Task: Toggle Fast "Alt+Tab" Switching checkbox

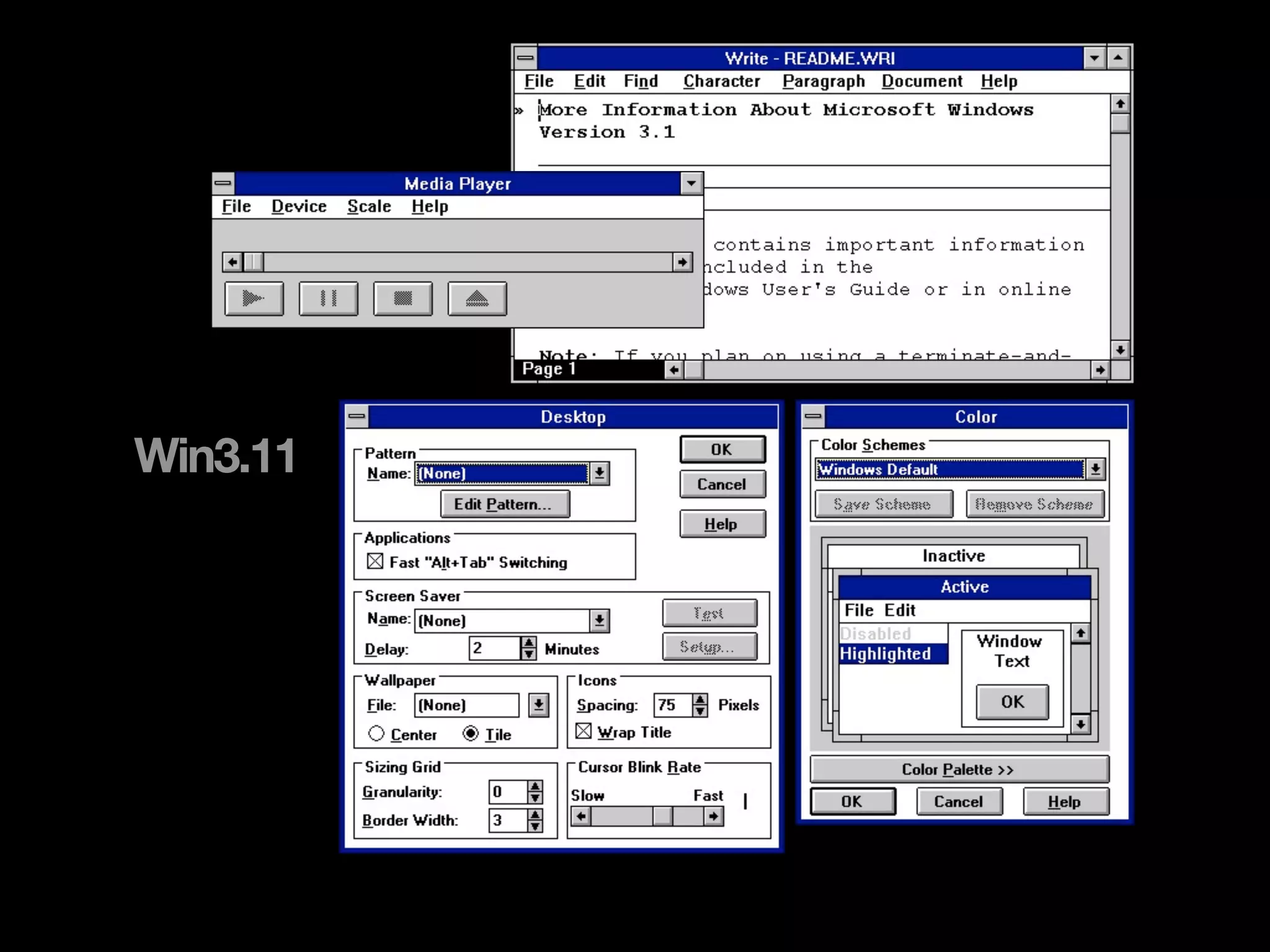Action: (x=375, y=562)
